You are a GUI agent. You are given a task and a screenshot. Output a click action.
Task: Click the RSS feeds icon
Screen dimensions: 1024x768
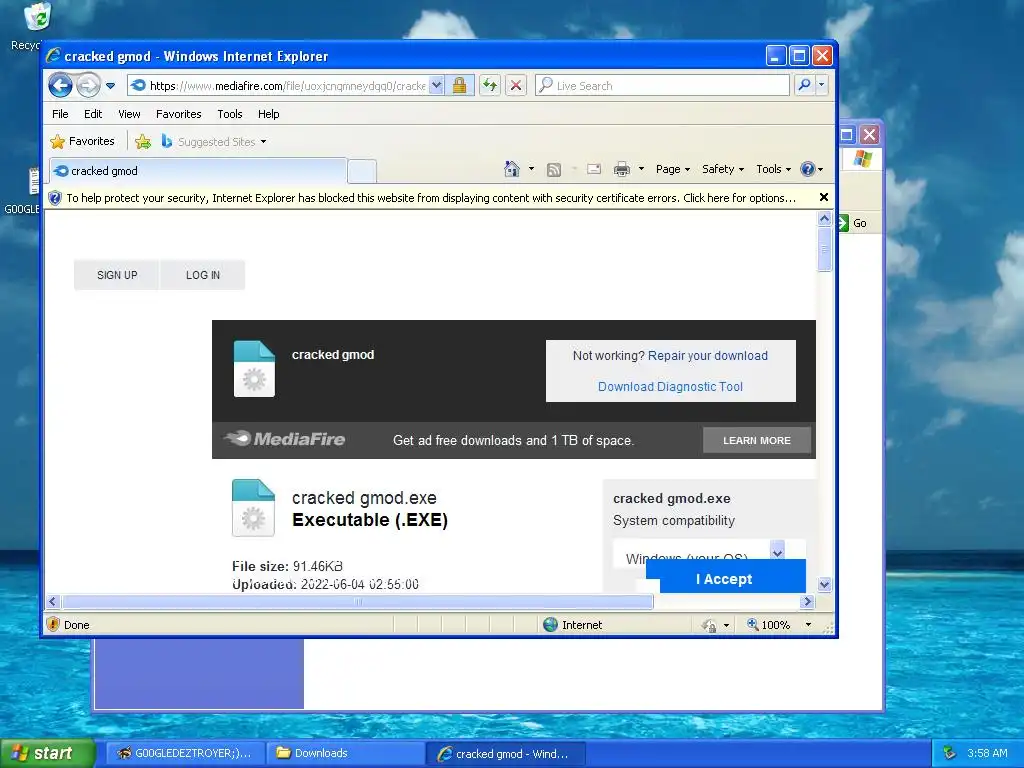[x=554, y=170]
